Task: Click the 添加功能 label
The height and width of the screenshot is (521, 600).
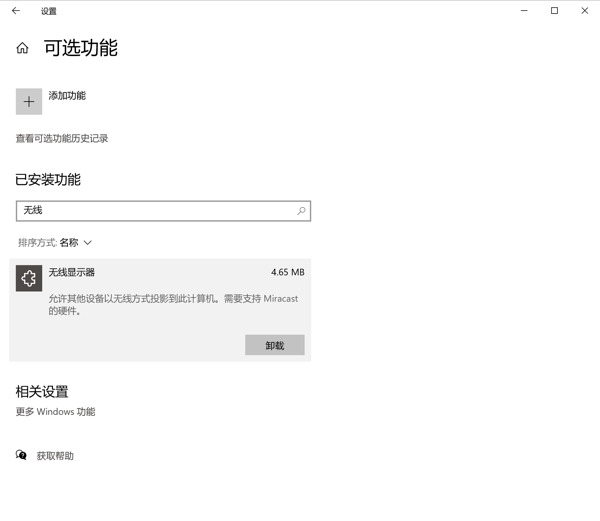Action: coord(67,96)
